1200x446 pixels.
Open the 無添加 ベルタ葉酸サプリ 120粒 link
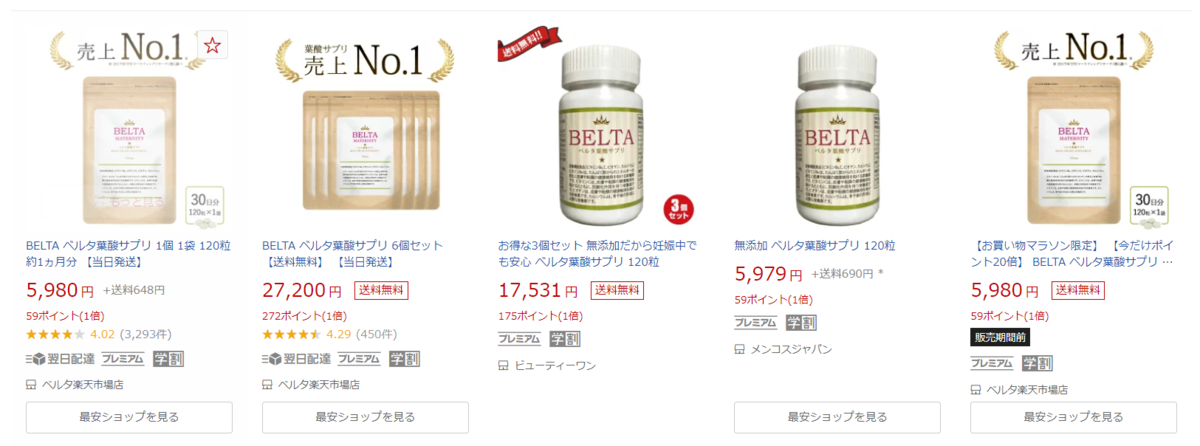tap(814, 245)
